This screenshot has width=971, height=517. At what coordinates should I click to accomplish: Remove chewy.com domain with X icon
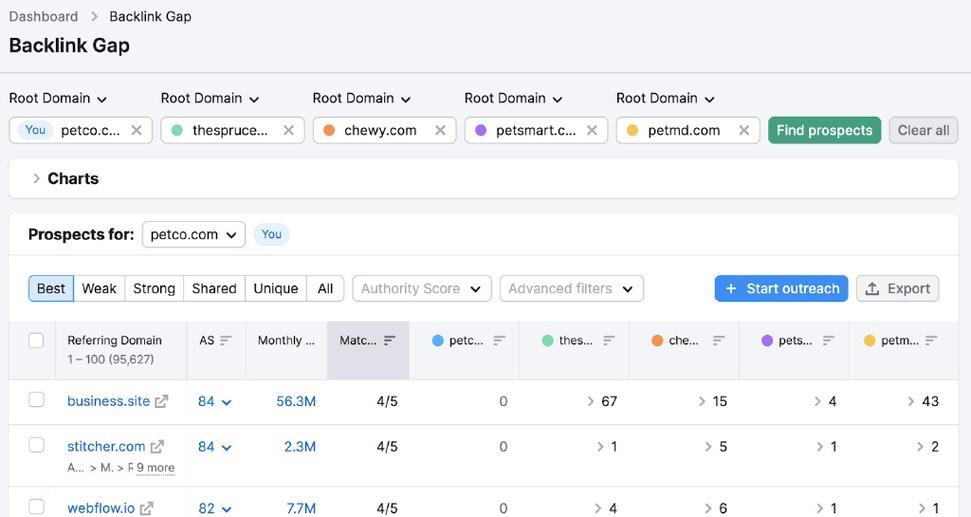point(440,131)
